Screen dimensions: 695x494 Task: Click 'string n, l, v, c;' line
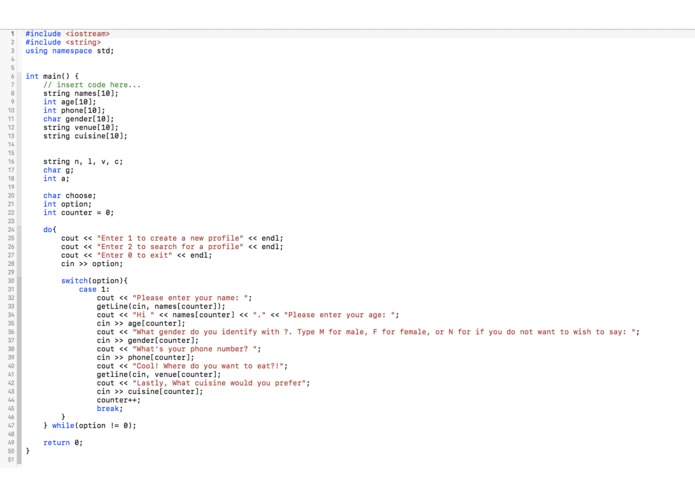coord(83,161)
